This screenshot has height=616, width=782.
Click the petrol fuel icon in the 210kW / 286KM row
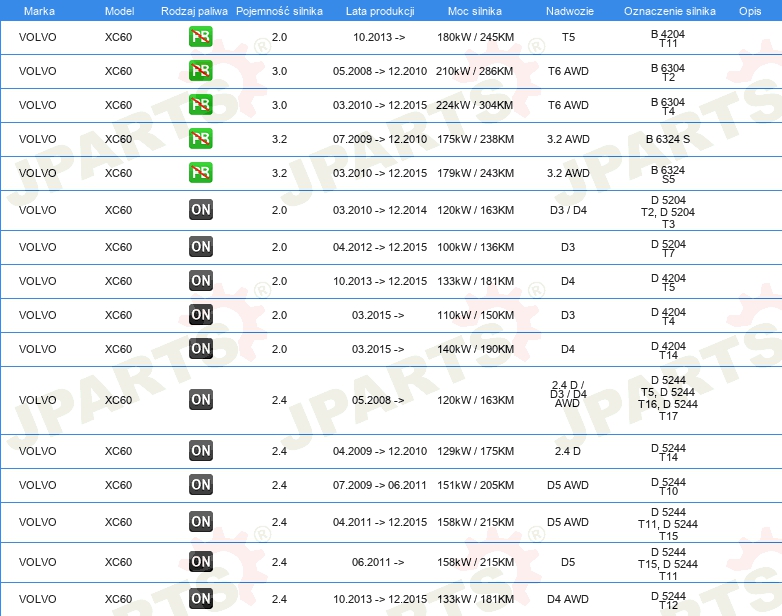click(x=200, y=70)
